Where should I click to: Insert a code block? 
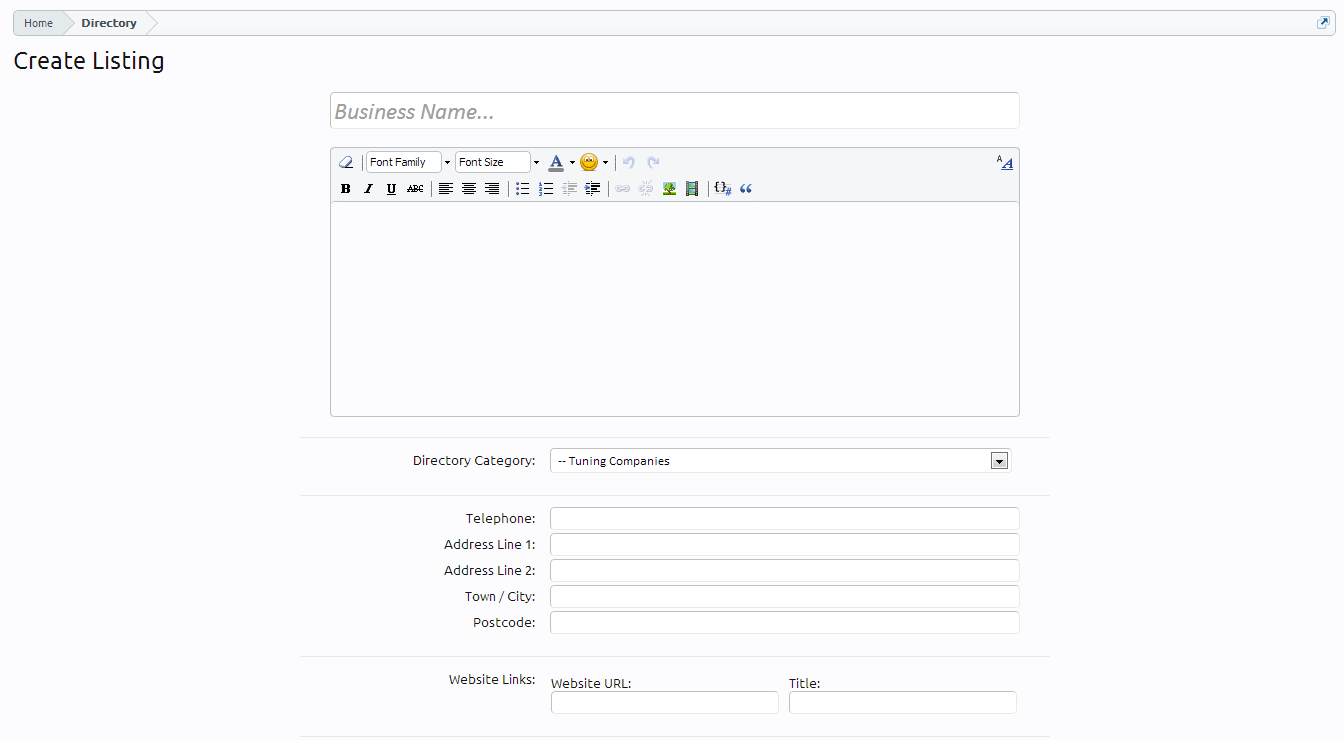point(723,188)
